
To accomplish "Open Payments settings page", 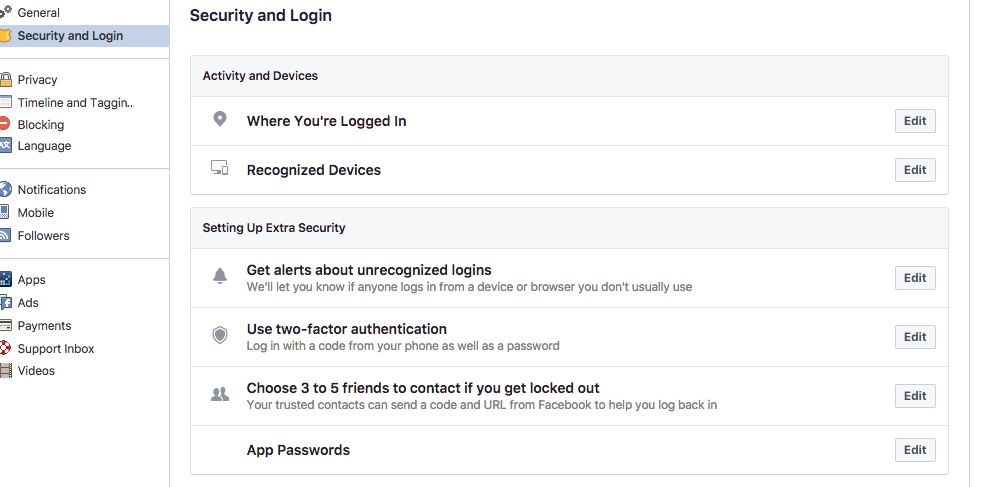I will pos(44,326).
